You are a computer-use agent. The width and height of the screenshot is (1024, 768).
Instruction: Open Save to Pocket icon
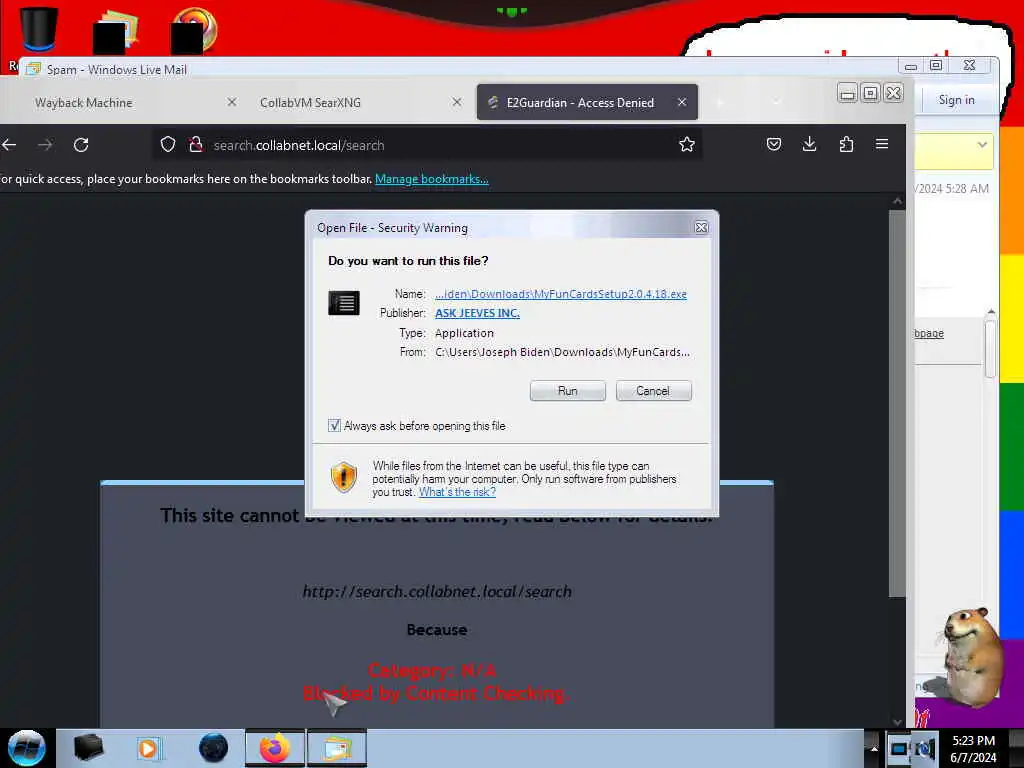tap(774, 144)
